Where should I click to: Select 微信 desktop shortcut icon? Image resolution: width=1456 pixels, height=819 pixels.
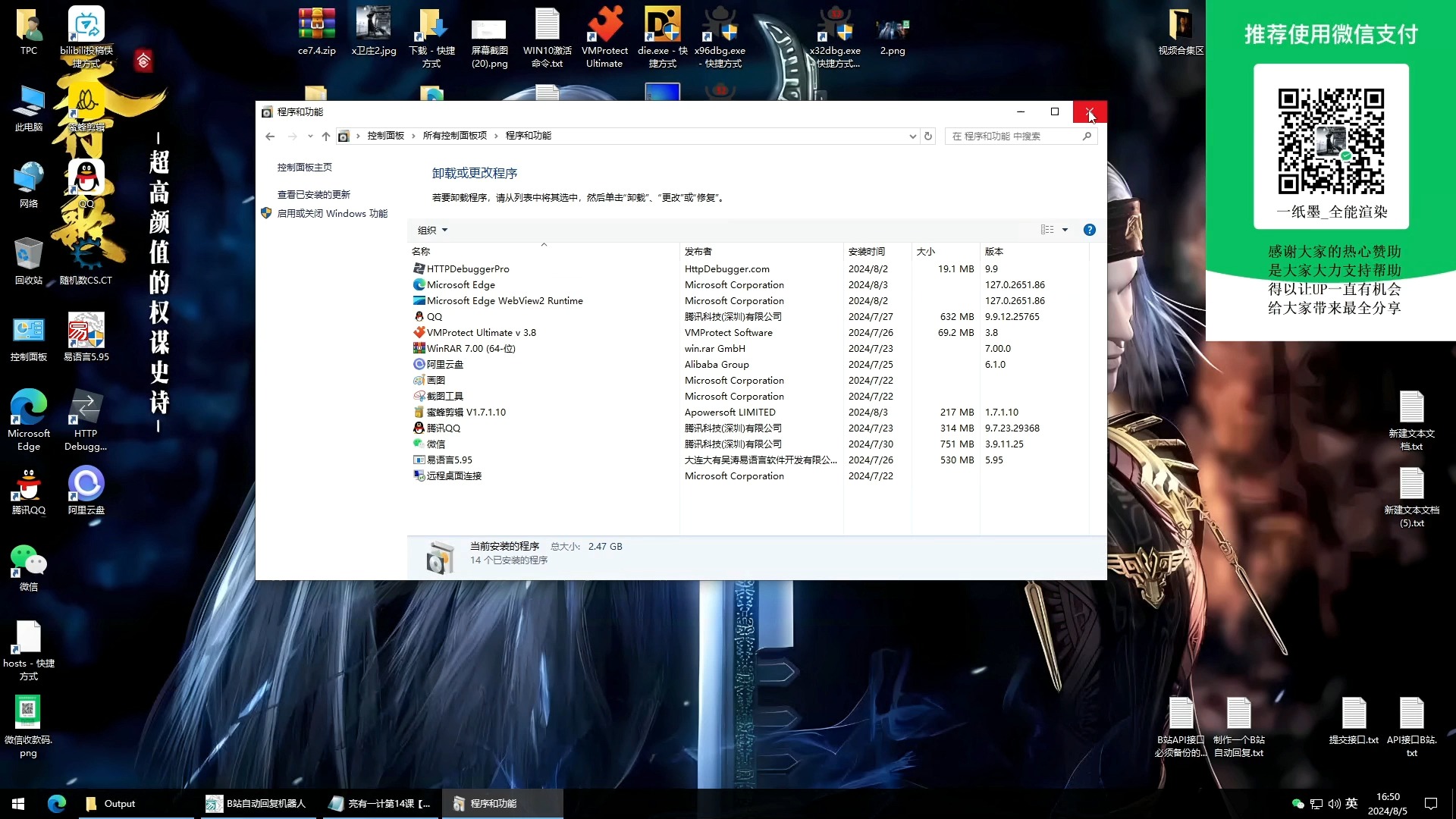[29, 567]
